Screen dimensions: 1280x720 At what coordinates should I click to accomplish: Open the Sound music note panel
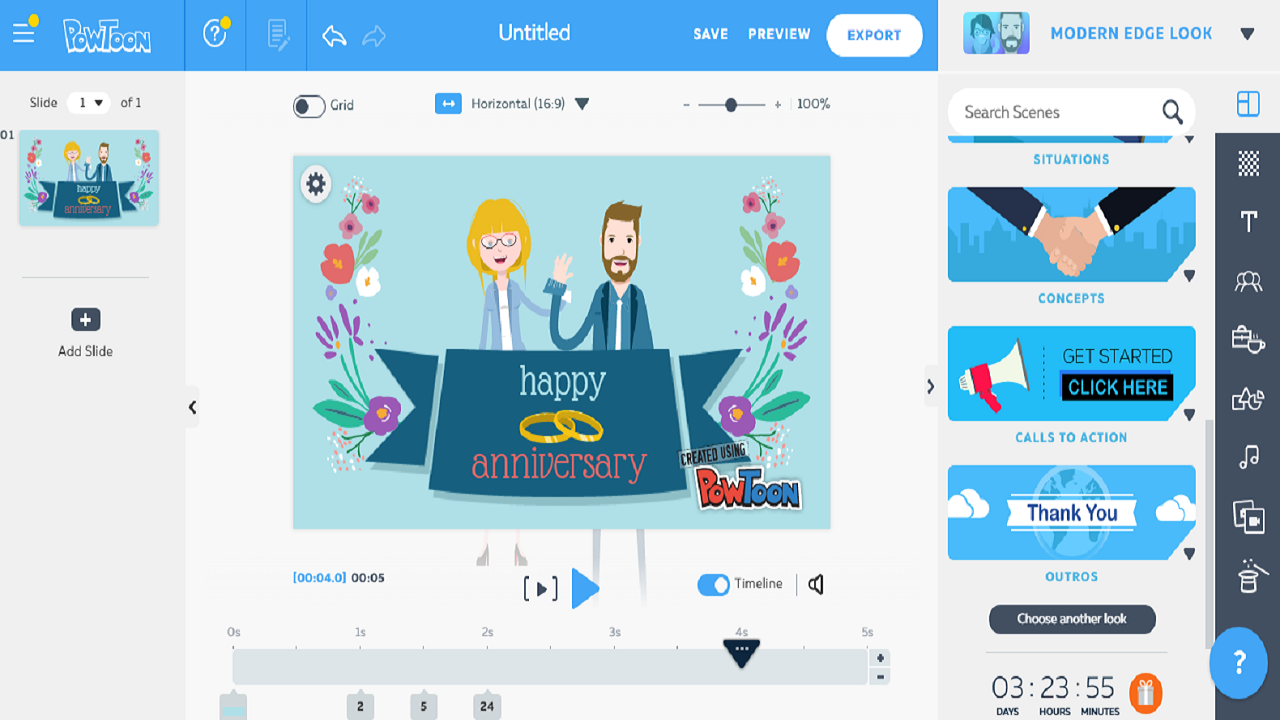click(1248, 458)
